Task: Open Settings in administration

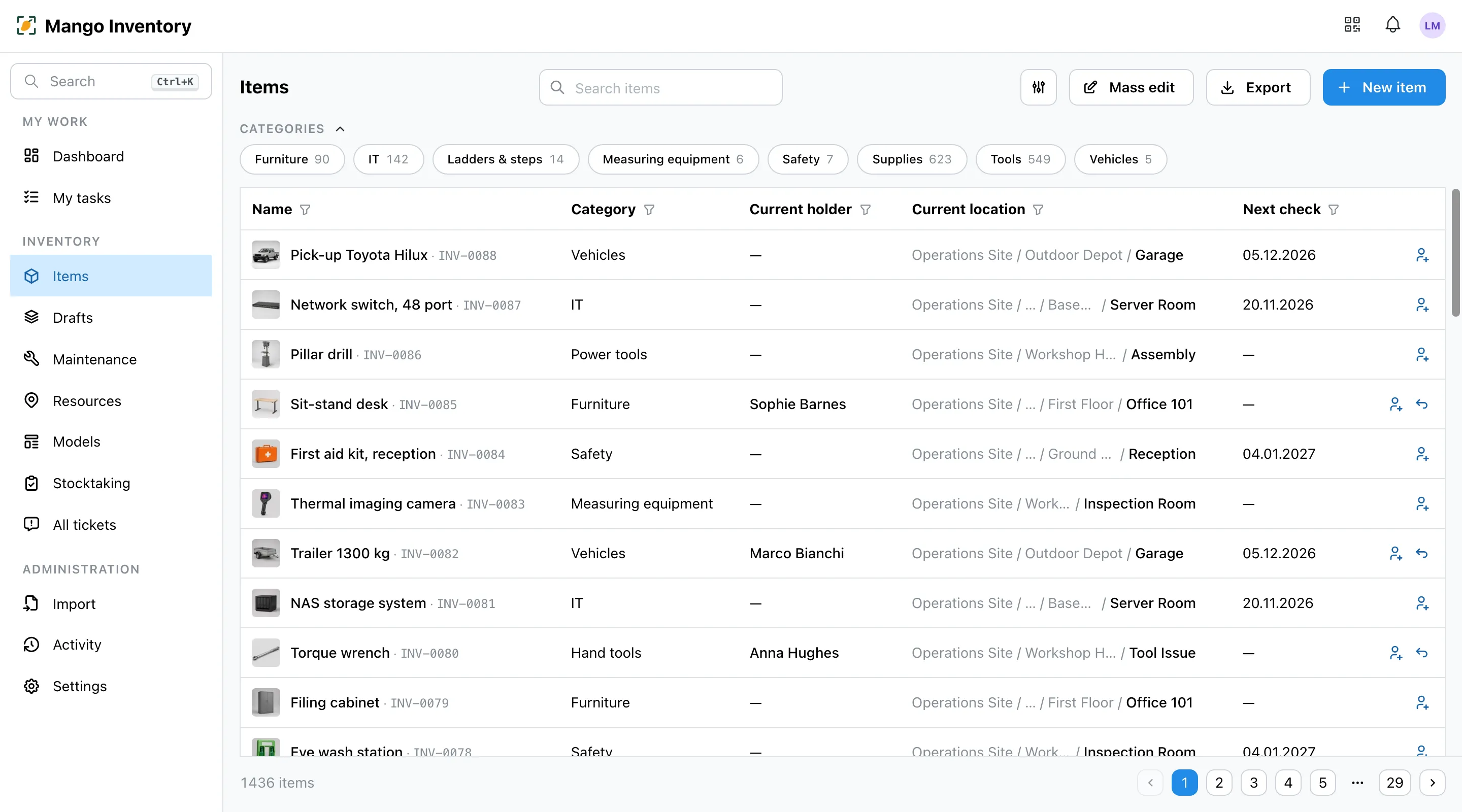Action: click(111, 687)
